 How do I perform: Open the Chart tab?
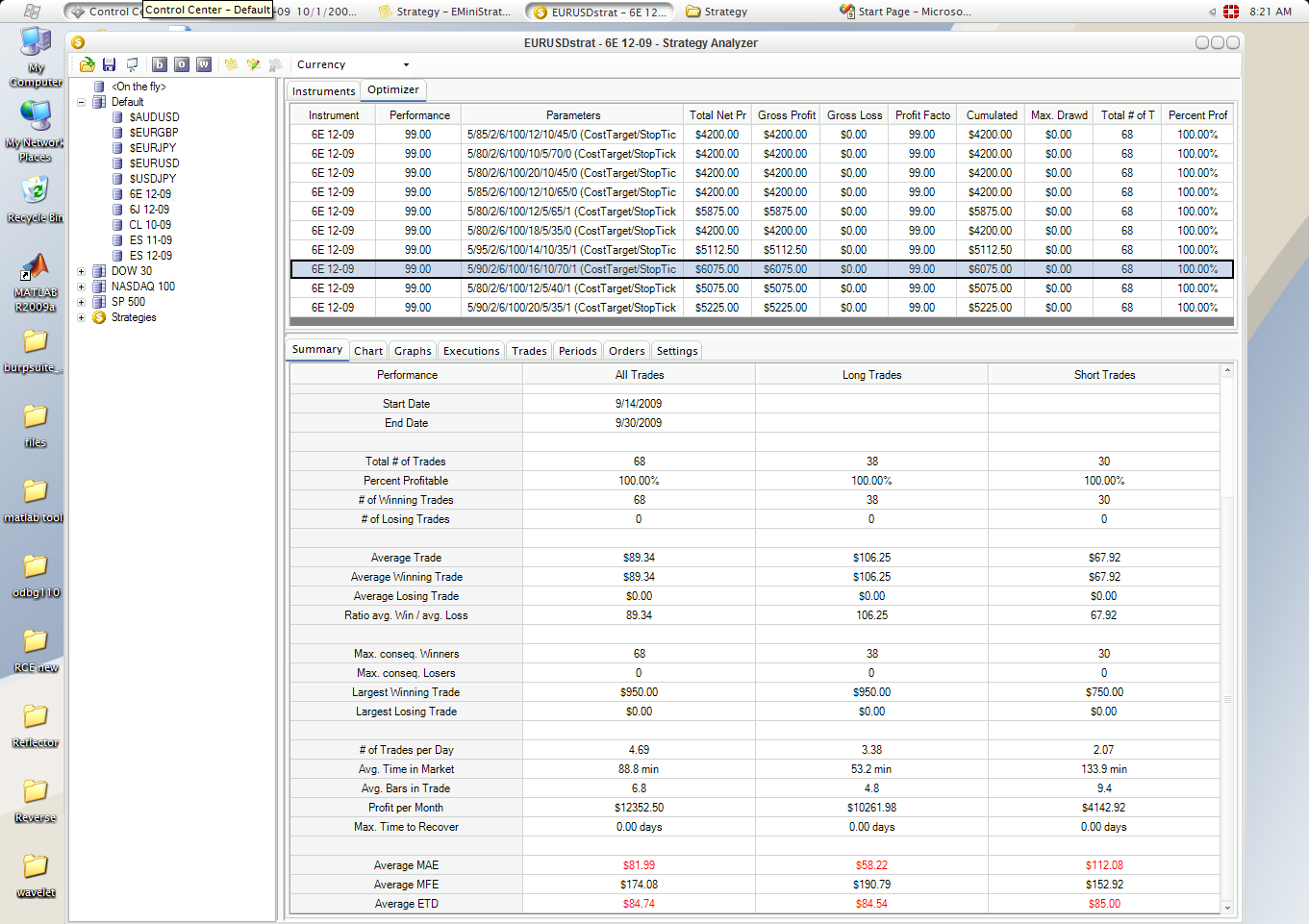coord(368,351)
